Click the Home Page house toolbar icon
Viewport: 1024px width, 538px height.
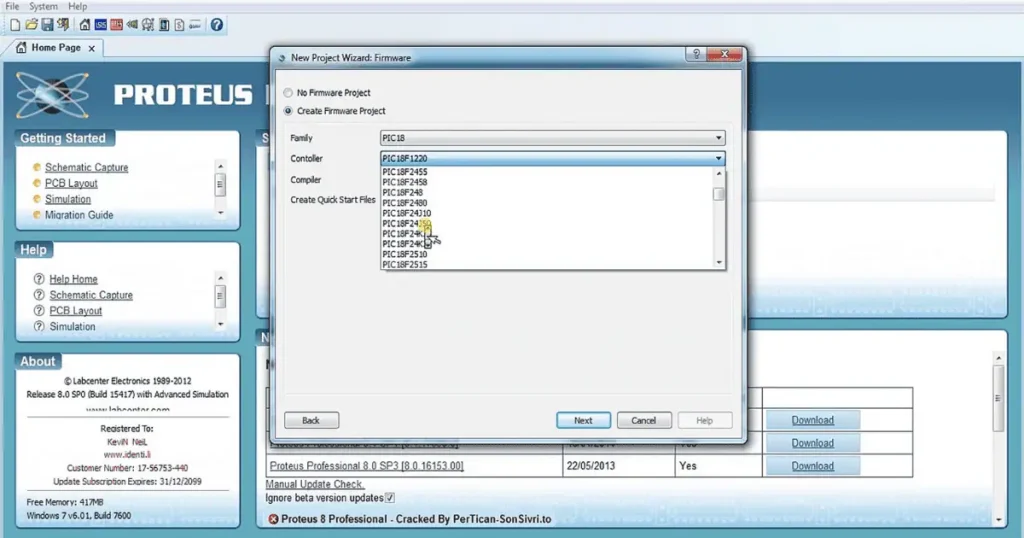pyautogui.click(x=85, y=25)
